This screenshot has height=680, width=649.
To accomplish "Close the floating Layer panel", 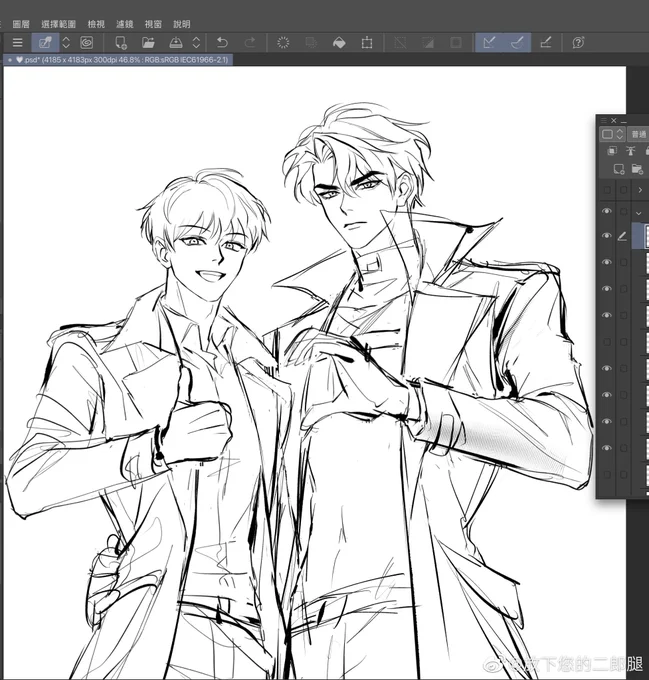I will point(613,121).
